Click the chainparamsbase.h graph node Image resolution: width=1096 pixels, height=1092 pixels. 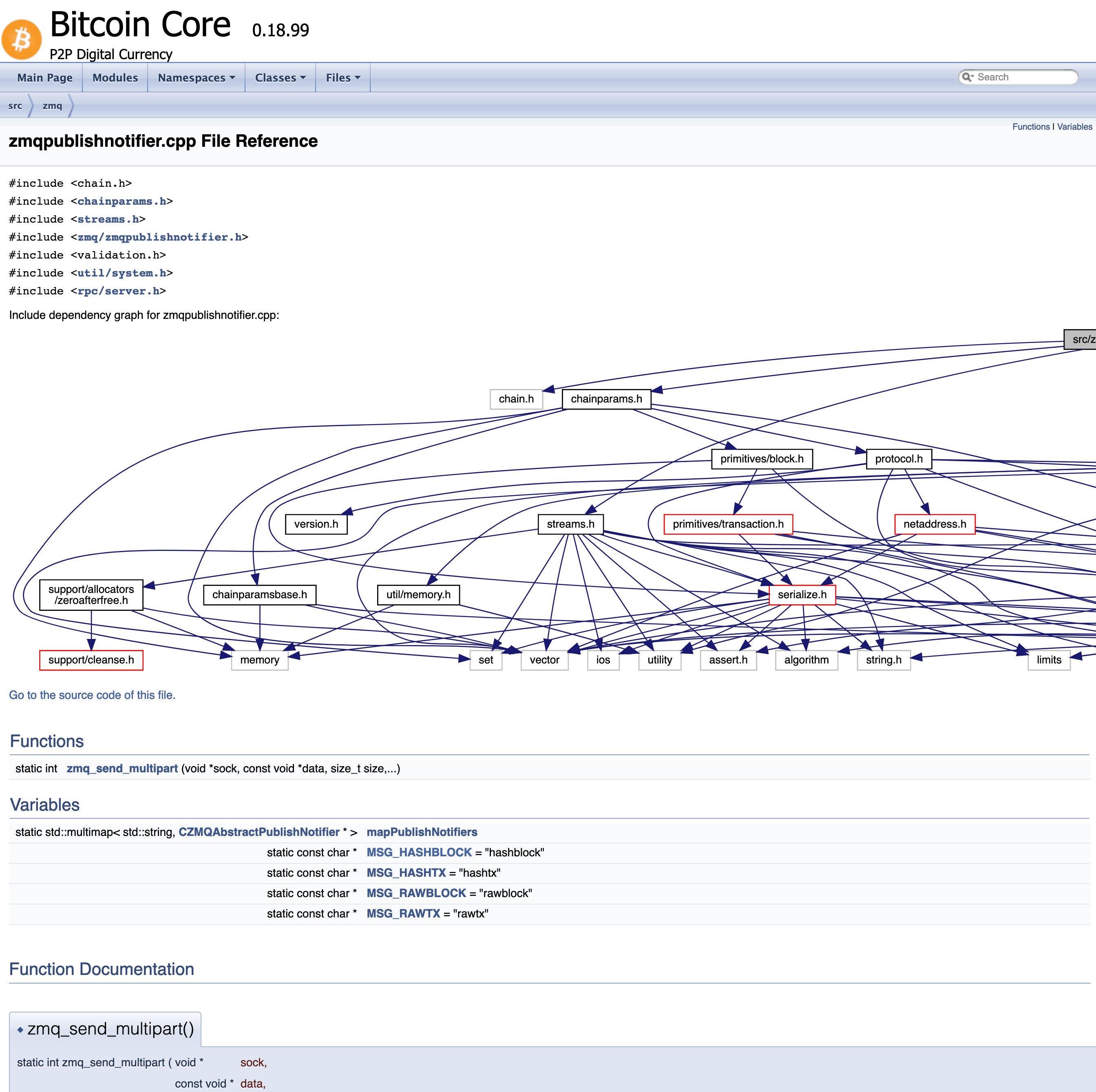(x=259, y=595)
